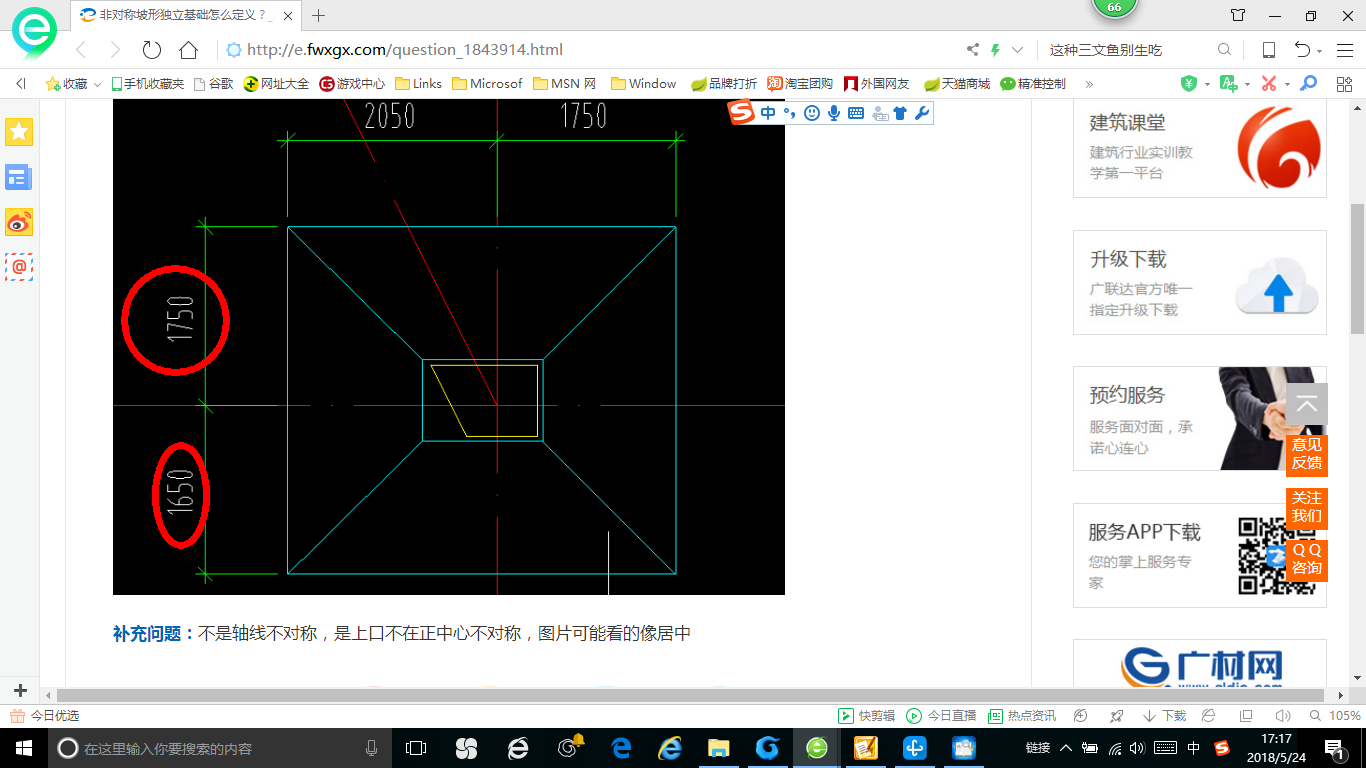The image size is (1366, 768).
Task: Expand the address bar dropdown arrow
Action: [1018, 50]
